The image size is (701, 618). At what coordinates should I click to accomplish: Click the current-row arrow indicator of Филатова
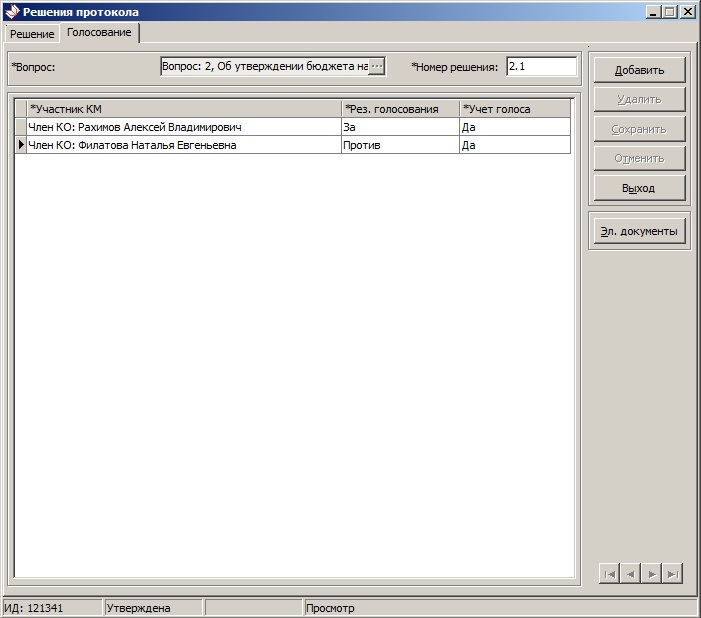click(x=21, y=145)
